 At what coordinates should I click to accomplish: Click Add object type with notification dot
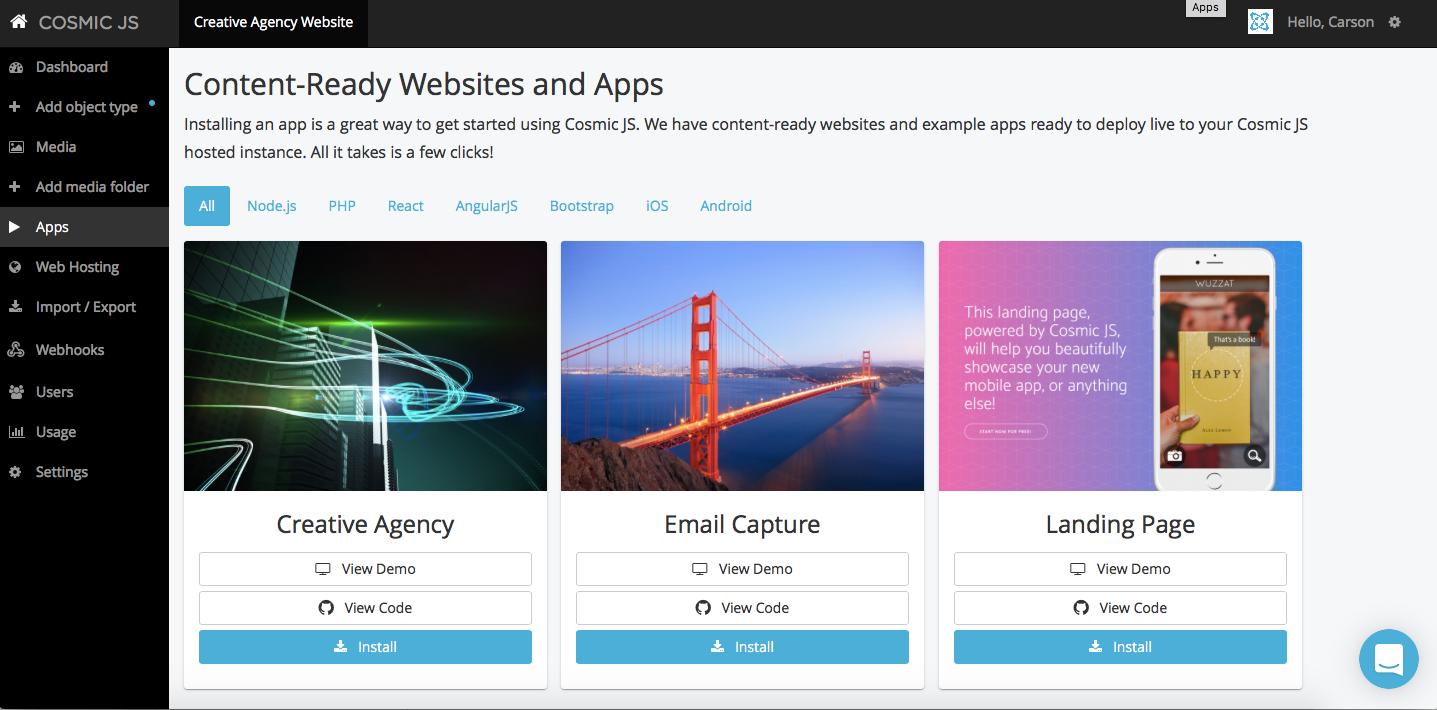click(83, 106)
